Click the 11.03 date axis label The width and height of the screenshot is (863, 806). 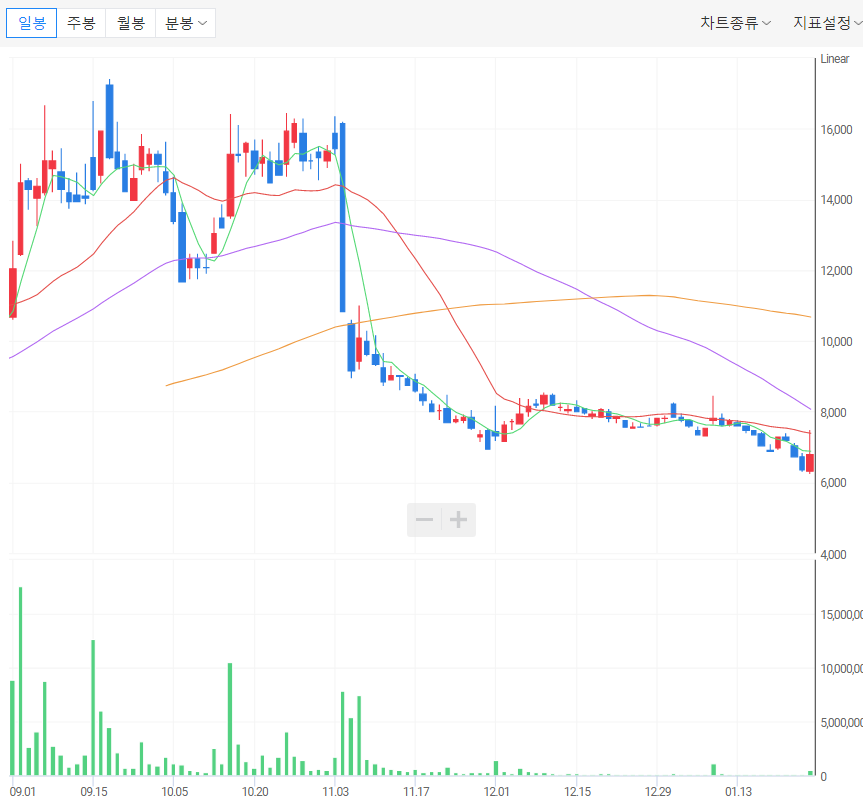click(336, 792)
